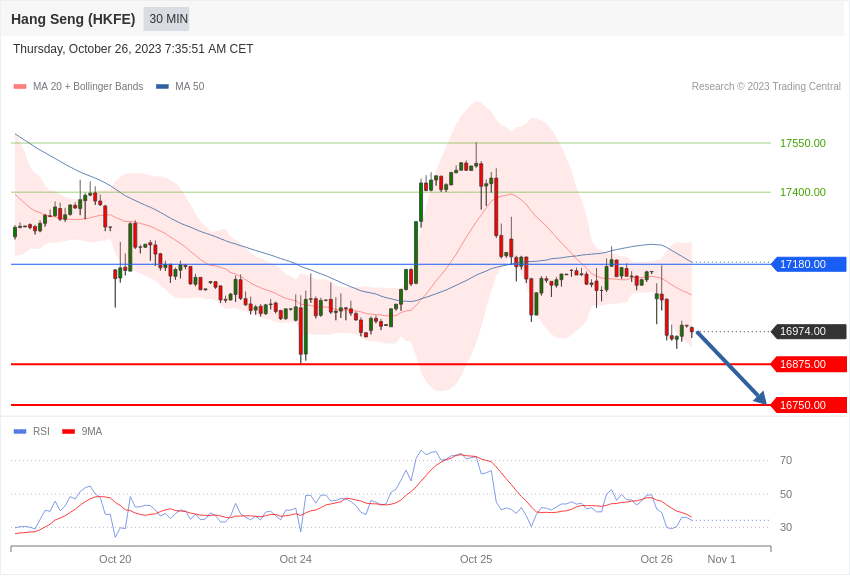Click the 17400.00 resistance label
Viewport: 850px width, 576px height.
[802, 192]
